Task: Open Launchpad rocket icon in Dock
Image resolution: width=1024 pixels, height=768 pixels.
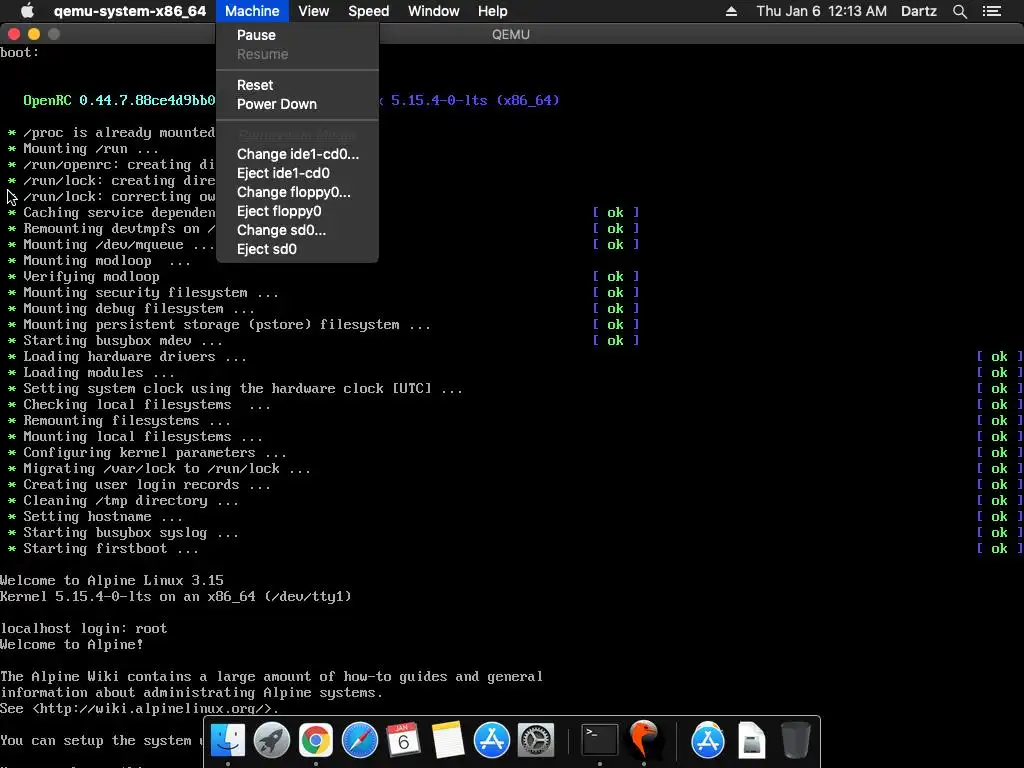Action: 272,740
